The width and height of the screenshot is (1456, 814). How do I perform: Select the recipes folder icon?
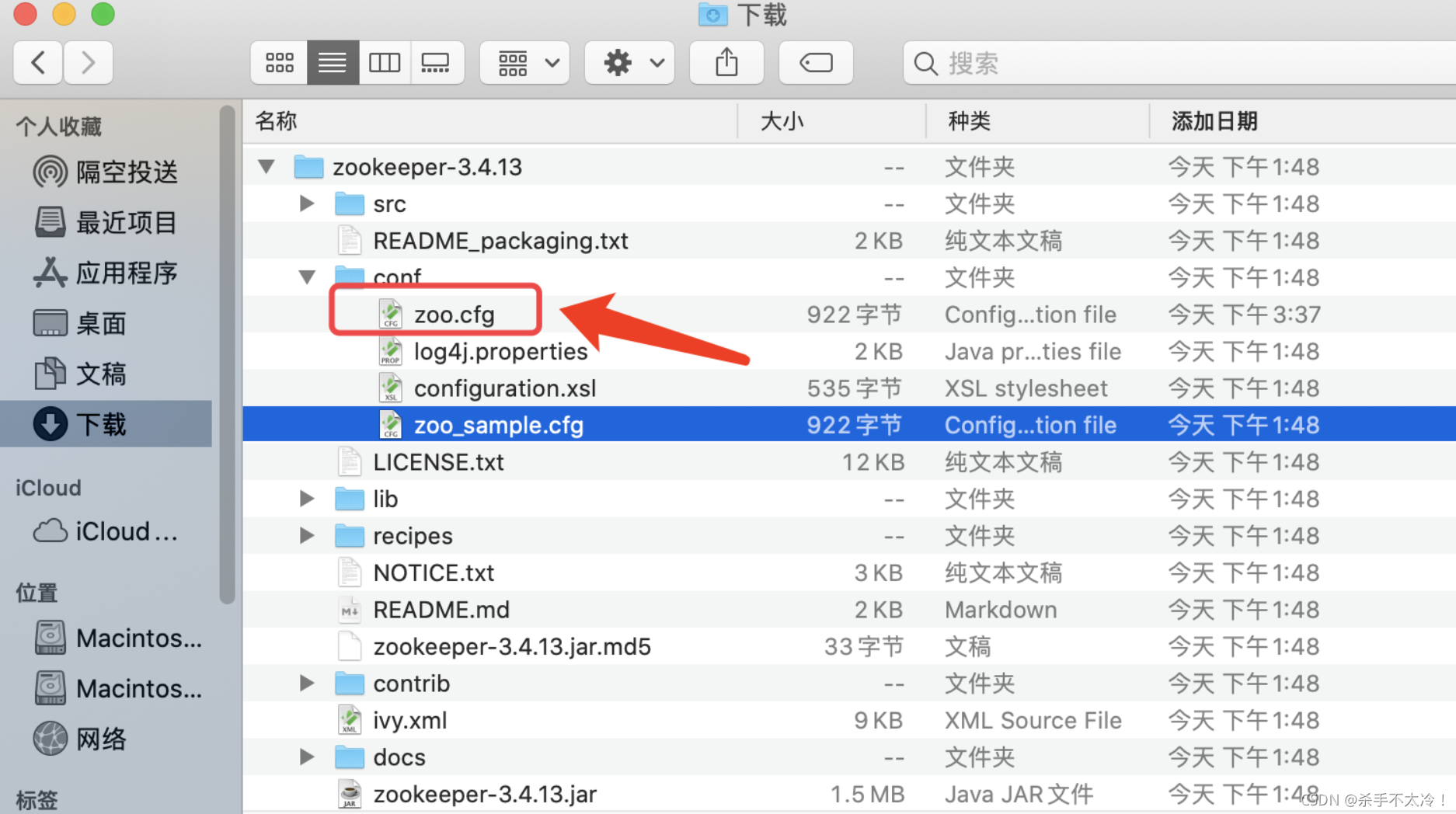click(x=349, y=536)
